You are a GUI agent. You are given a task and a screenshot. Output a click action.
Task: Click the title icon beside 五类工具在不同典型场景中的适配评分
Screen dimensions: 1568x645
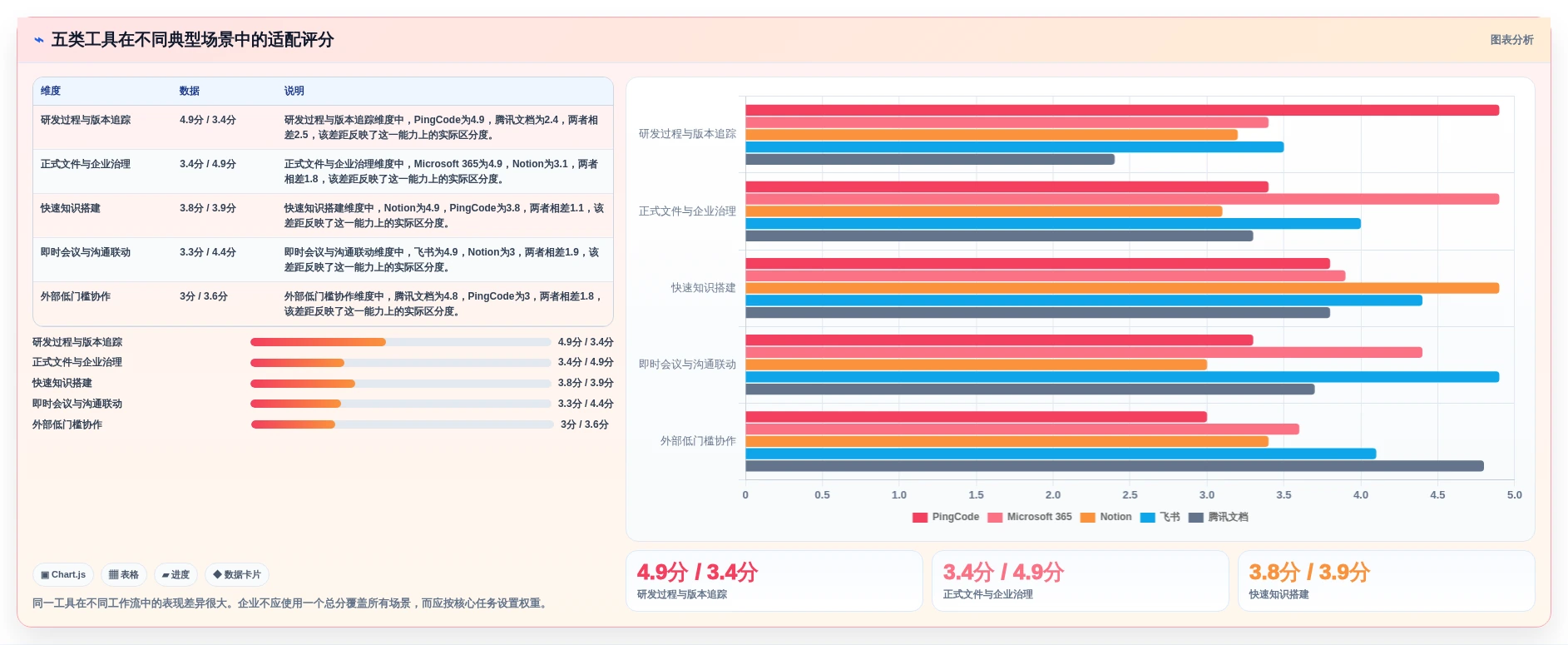tap(38, 40)
